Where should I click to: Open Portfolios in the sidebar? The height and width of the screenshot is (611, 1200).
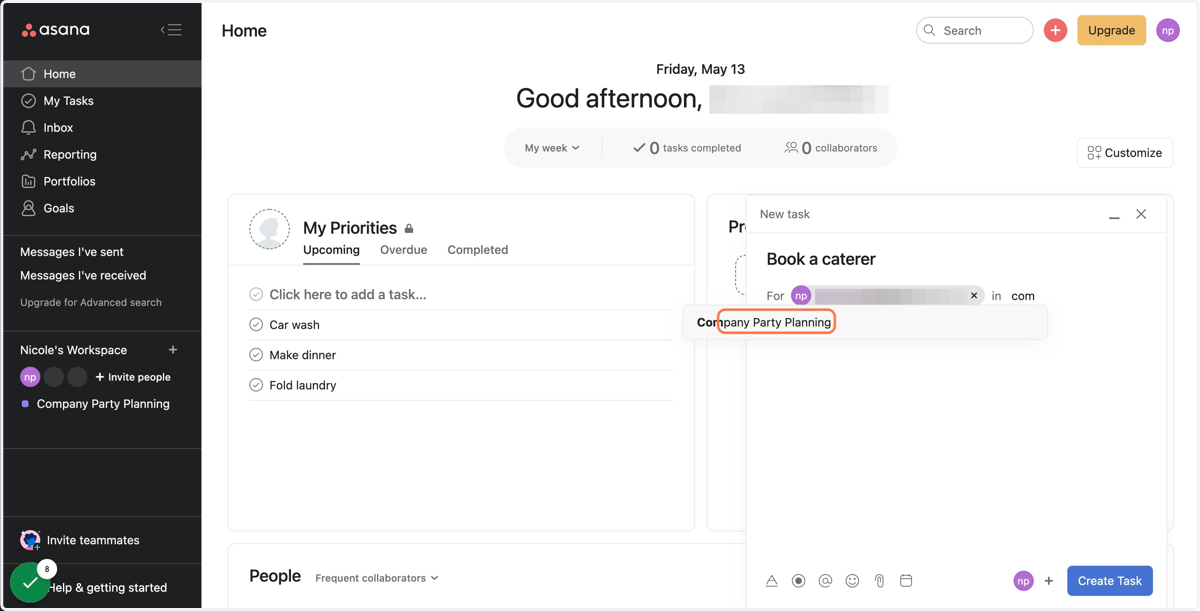coord(101,182)
